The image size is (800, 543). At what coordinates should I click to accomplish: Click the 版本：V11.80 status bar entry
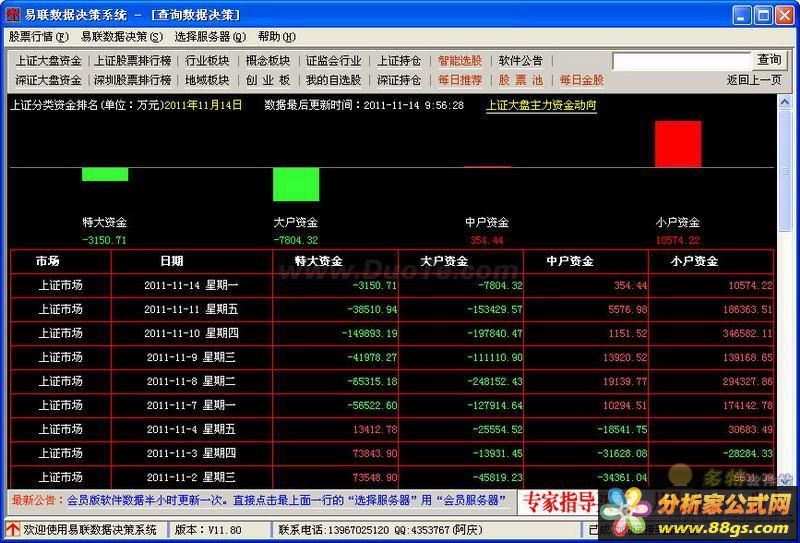[x=208, y=530]
